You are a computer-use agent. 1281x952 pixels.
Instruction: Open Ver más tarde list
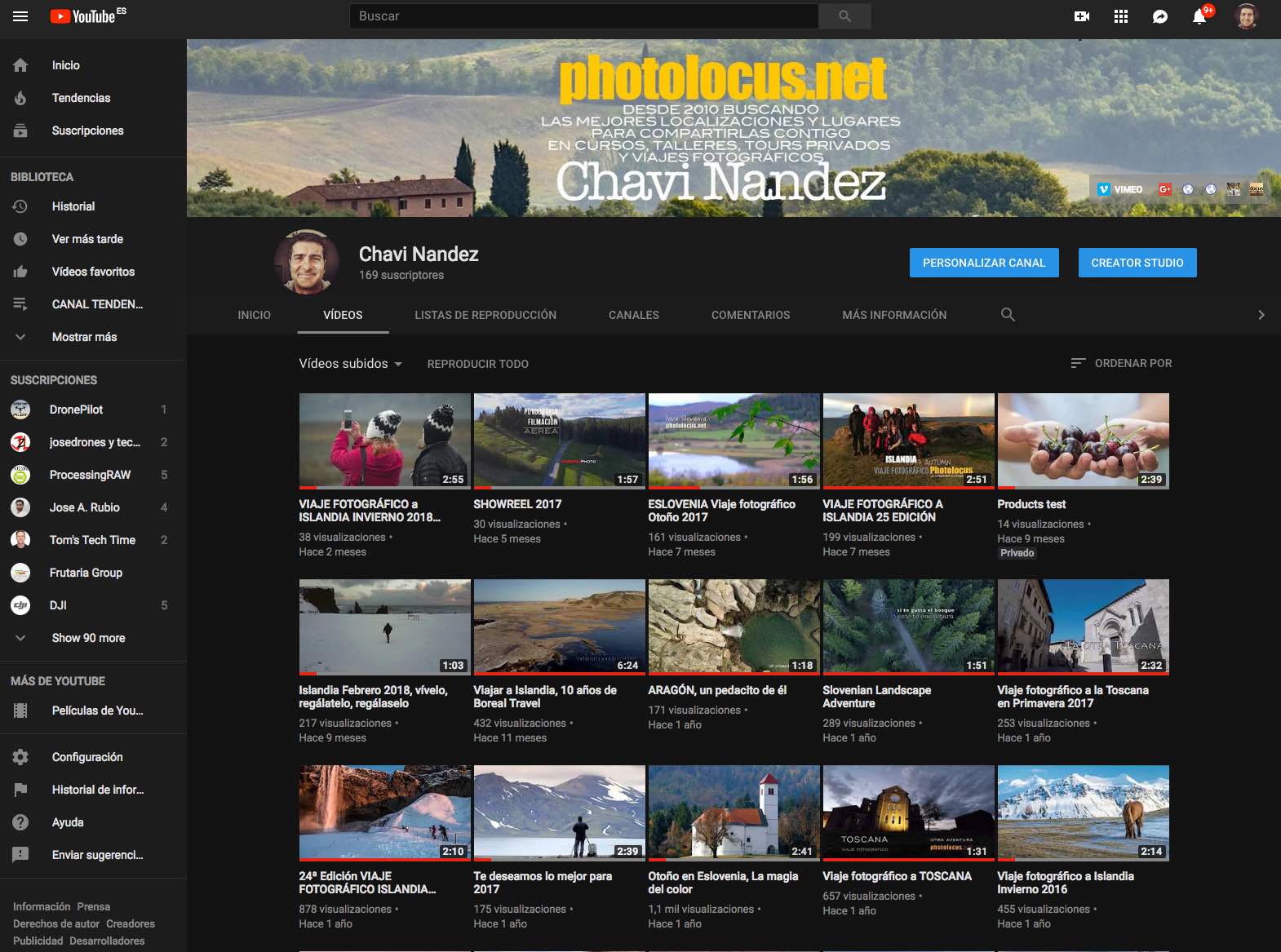tap(93, 239)
